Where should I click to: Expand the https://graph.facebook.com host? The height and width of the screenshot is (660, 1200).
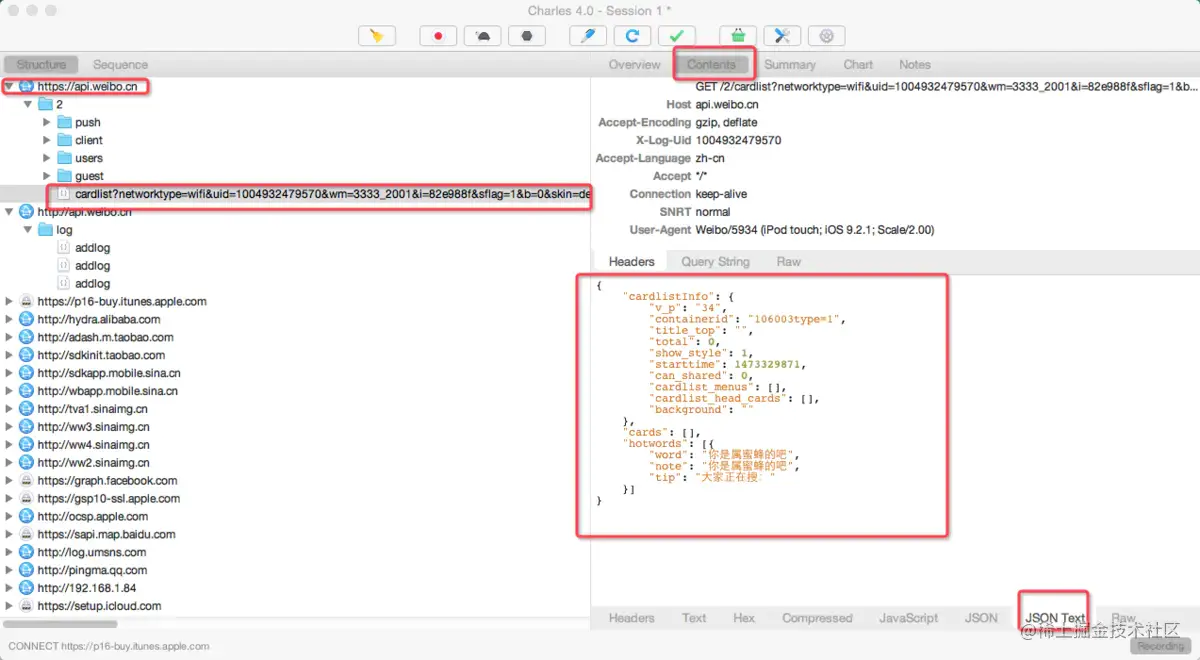(10, 480)
